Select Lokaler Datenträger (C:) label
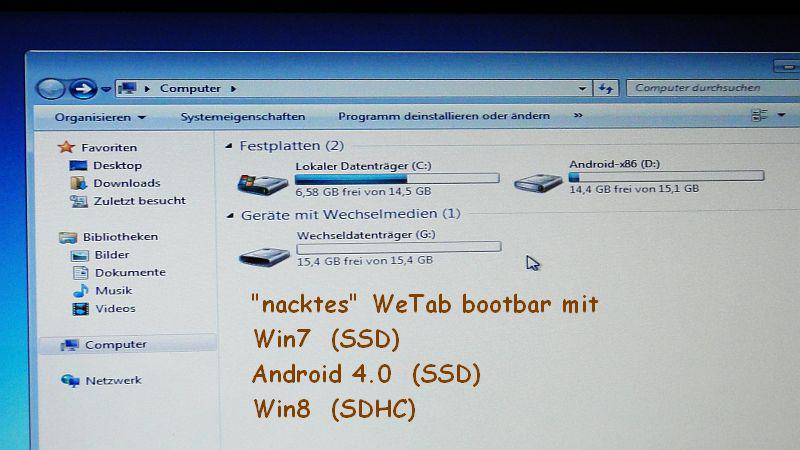 coord(363,166)
